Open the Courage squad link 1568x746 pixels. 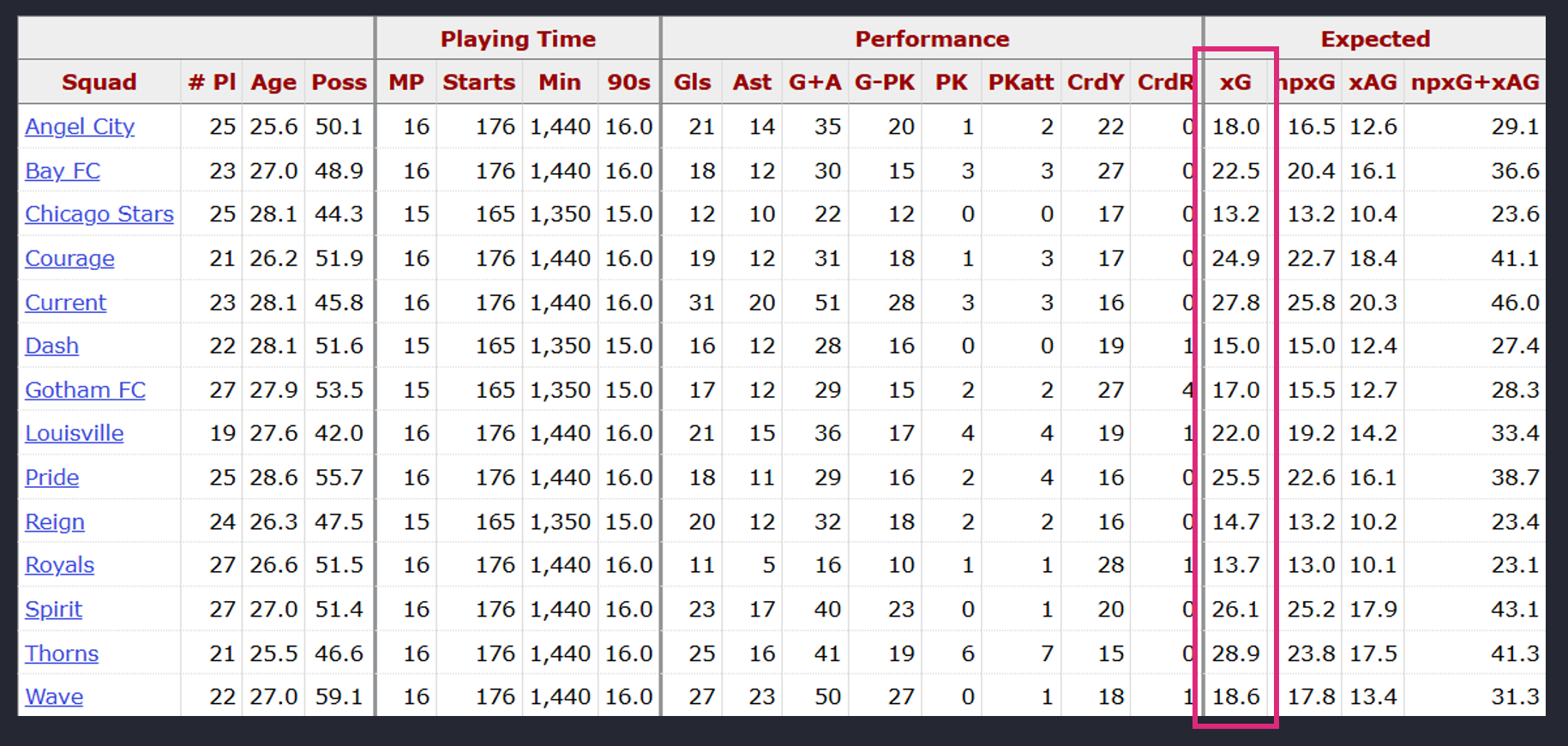69,258
